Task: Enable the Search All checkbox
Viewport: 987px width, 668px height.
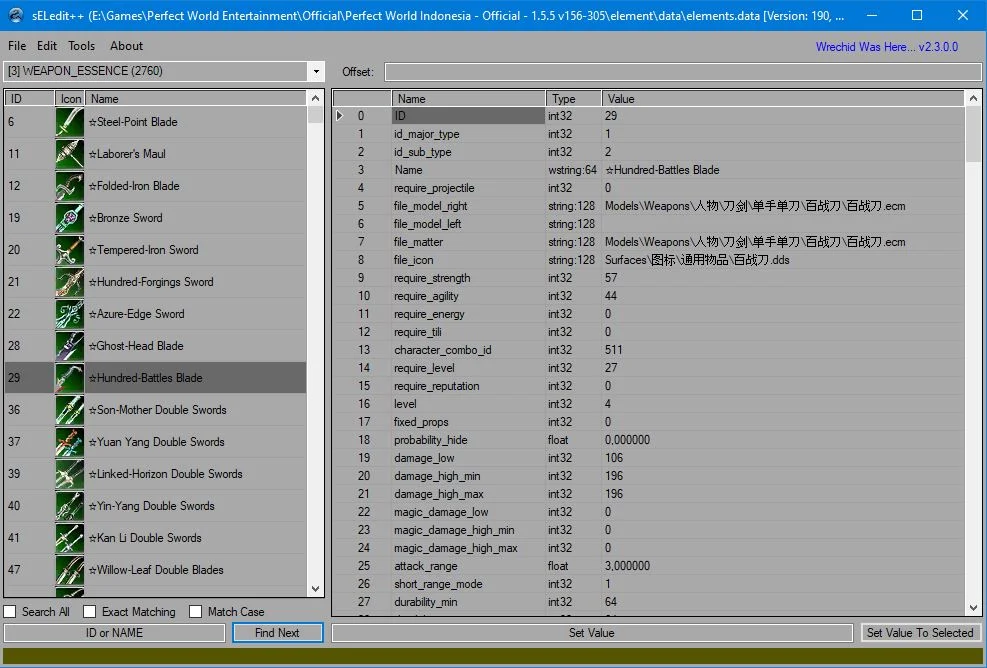Action: pyautogui.click(x=10, y=611)
